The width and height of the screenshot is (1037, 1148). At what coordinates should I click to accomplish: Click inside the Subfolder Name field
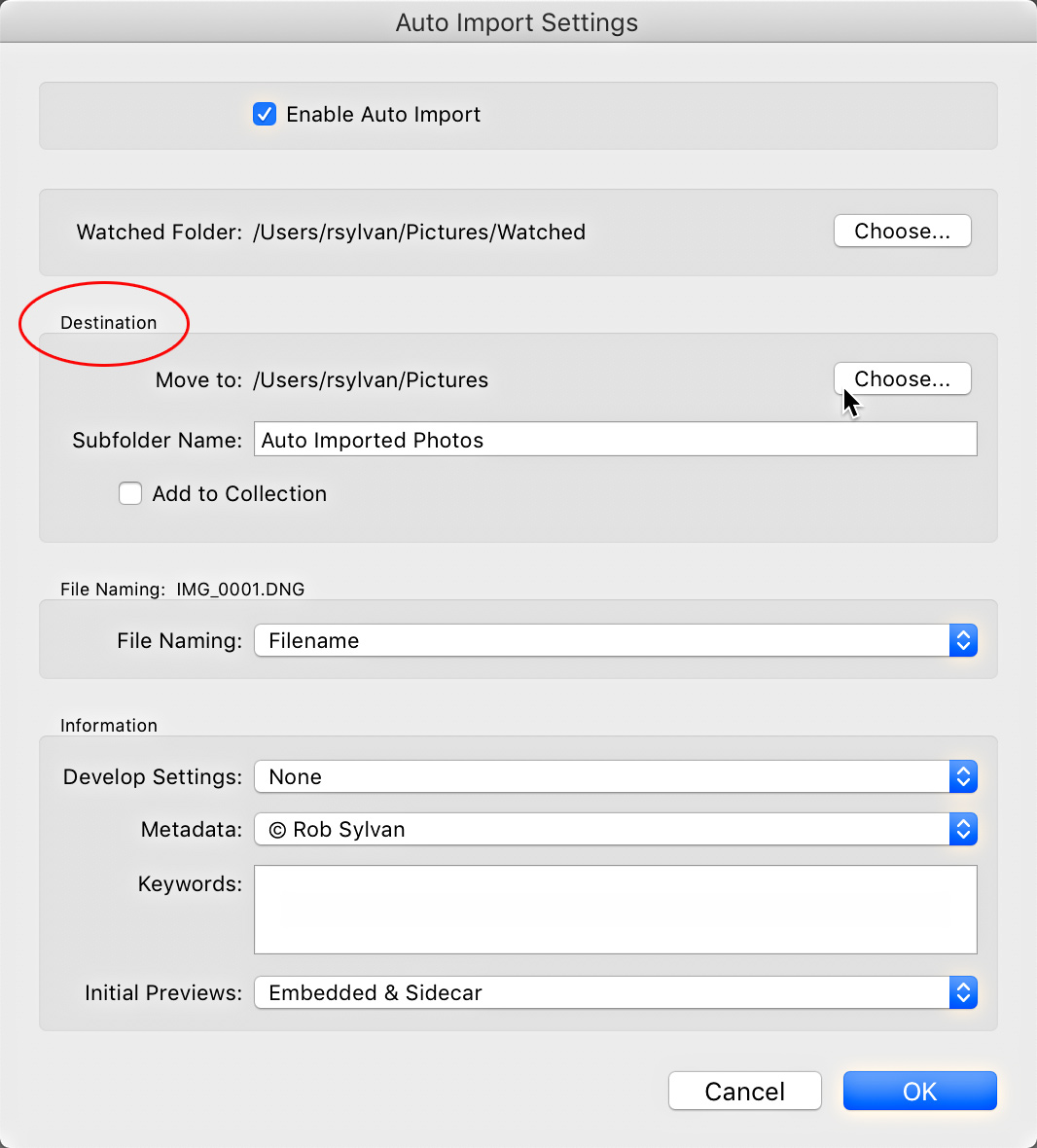coord(613,439)
